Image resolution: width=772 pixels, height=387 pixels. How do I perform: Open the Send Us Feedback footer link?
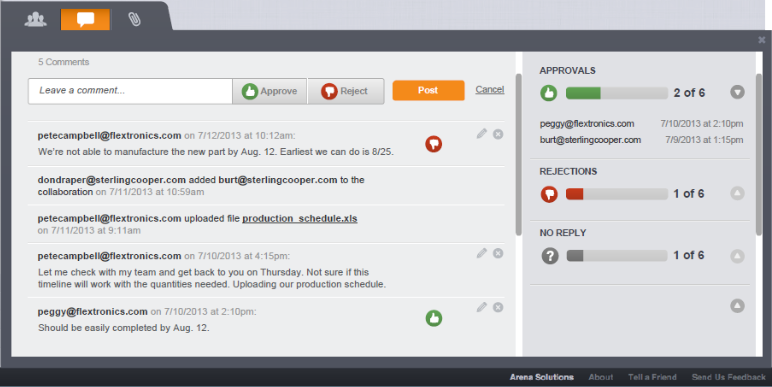[x=729, y=377]
